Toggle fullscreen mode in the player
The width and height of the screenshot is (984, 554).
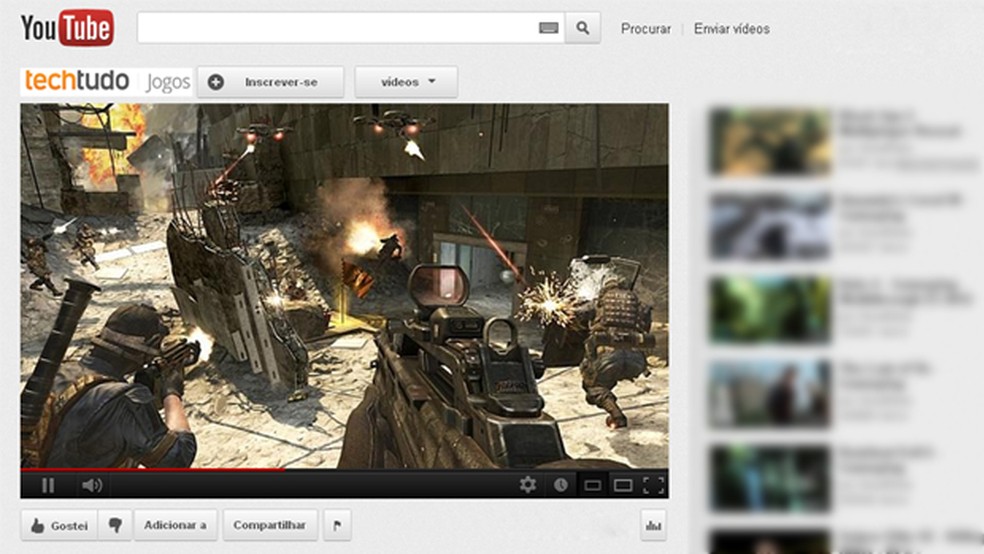coord(654,485)
